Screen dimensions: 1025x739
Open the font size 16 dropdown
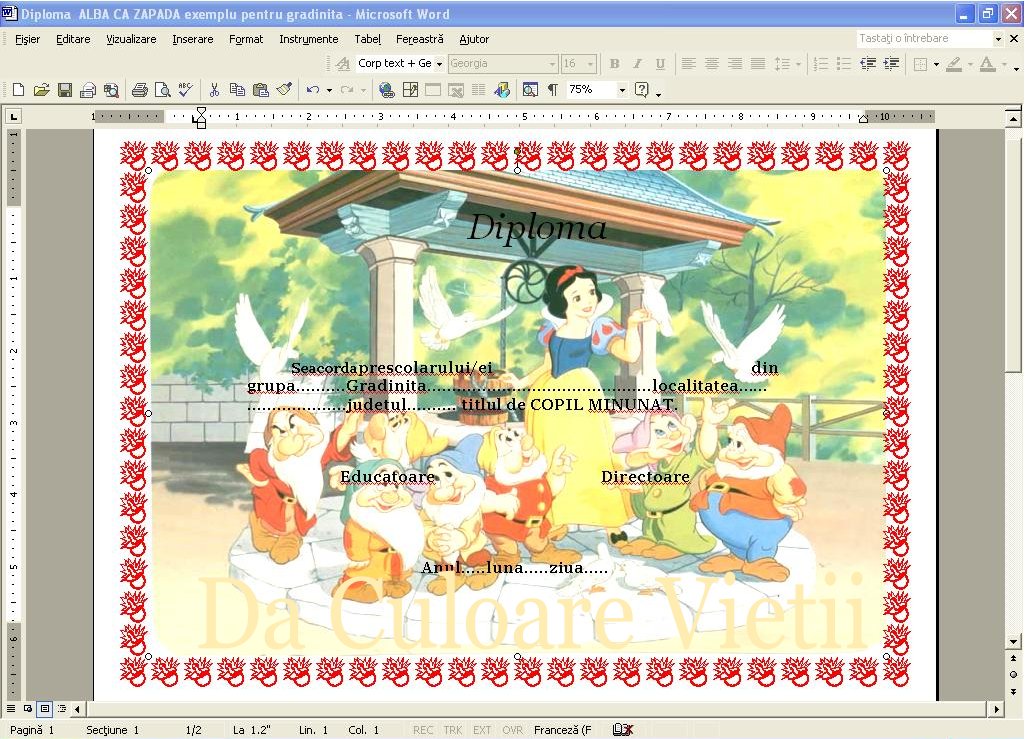[x=591, y=63]
